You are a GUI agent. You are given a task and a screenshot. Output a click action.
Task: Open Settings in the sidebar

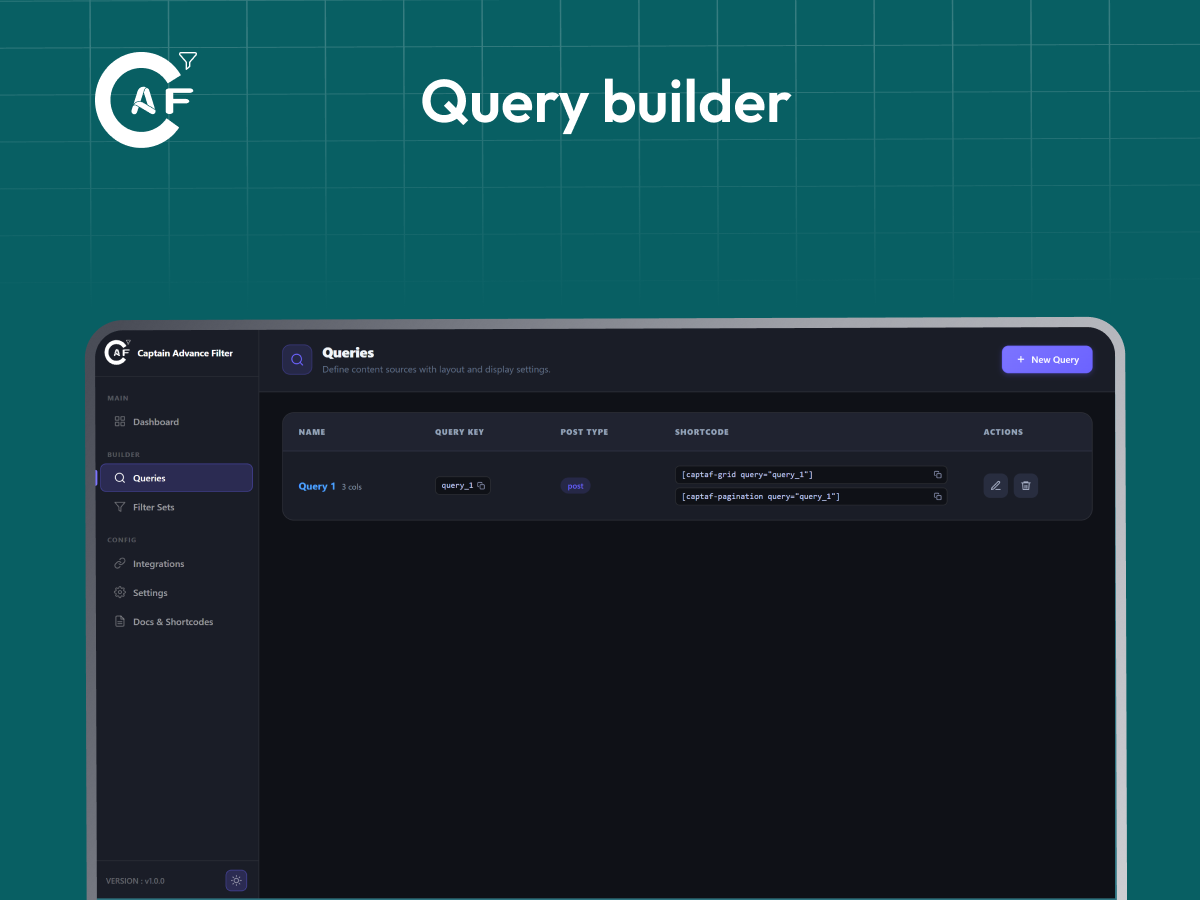point(175,593)
